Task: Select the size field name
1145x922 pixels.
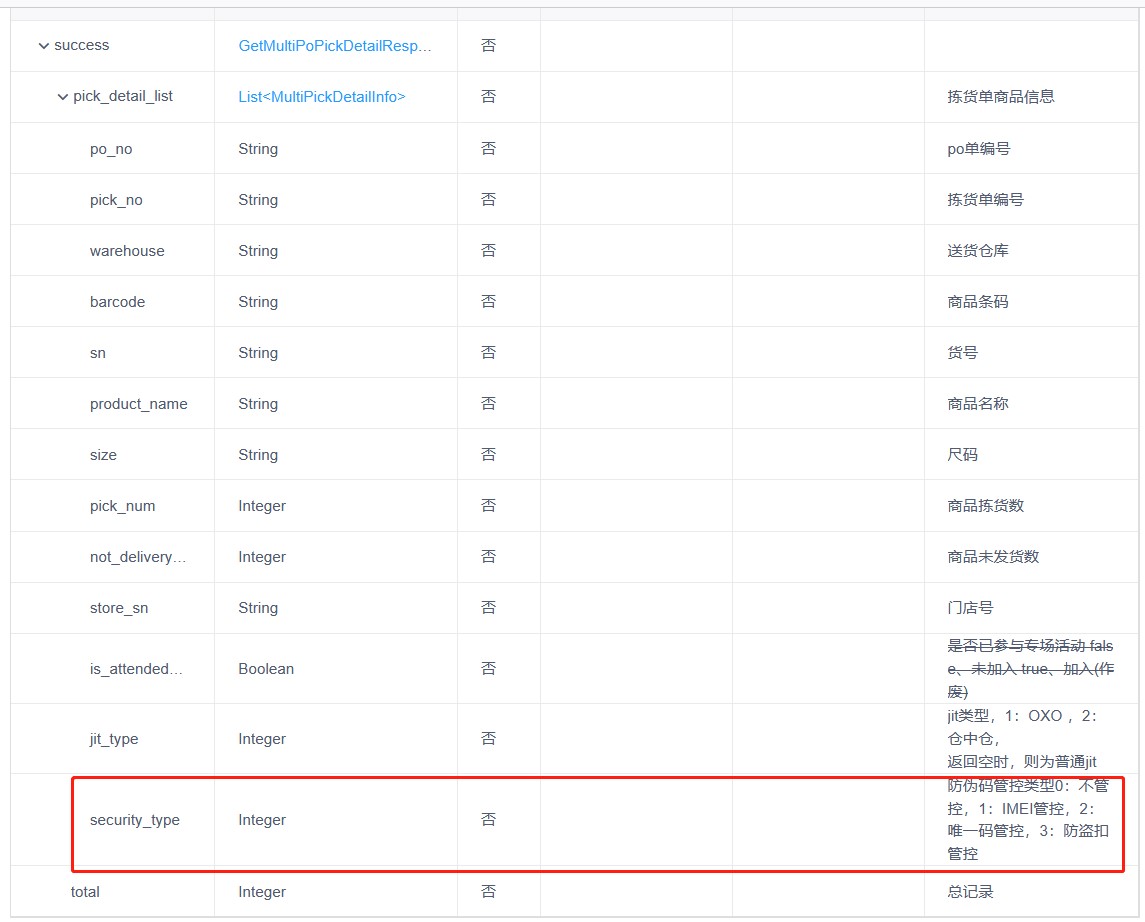Action: click(x=103, y=455)
